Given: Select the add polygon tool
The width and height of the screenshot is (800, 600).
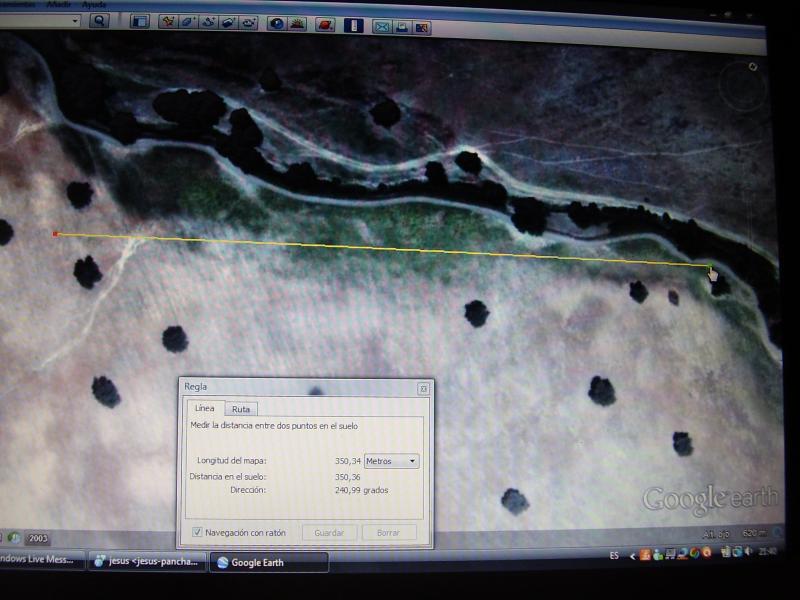Looking at the screenshot, I should pos(188,21).
